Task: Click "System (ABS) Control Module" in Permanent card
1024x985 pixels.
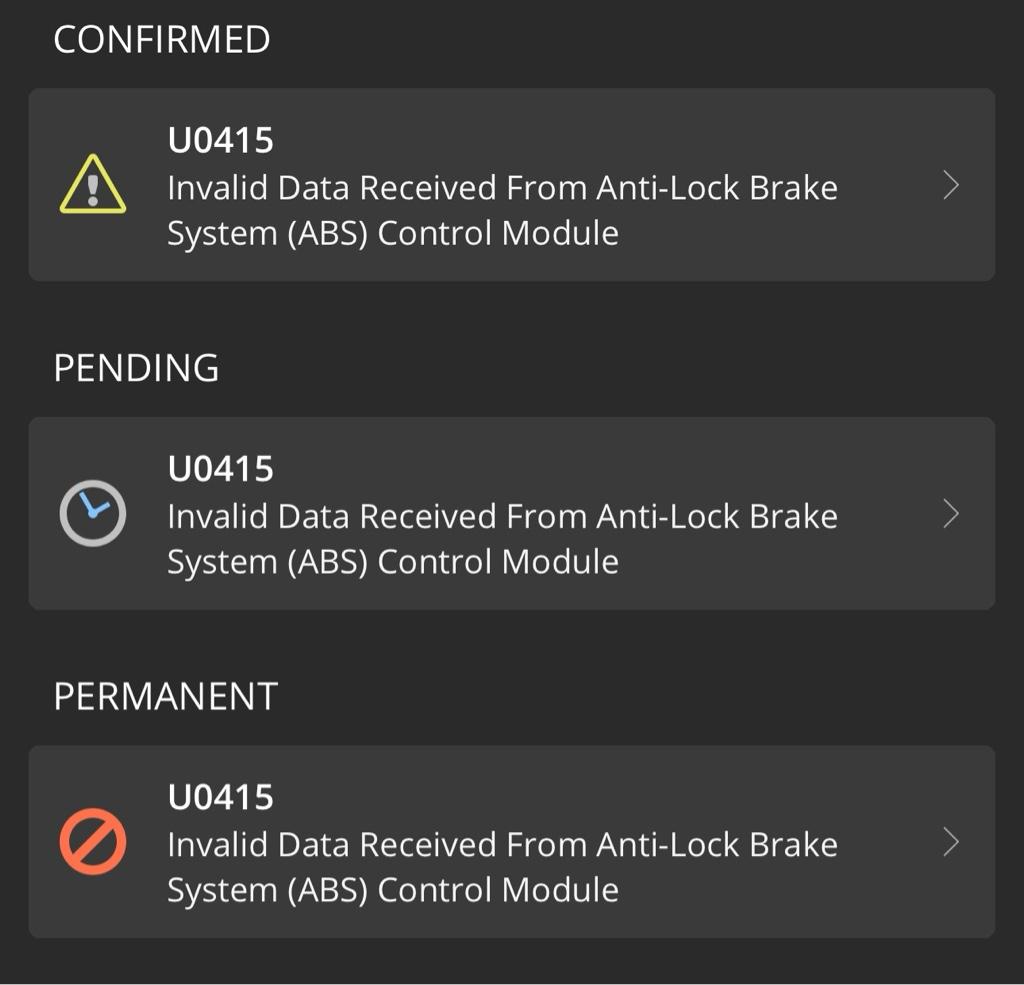Action: click(392, 890)
